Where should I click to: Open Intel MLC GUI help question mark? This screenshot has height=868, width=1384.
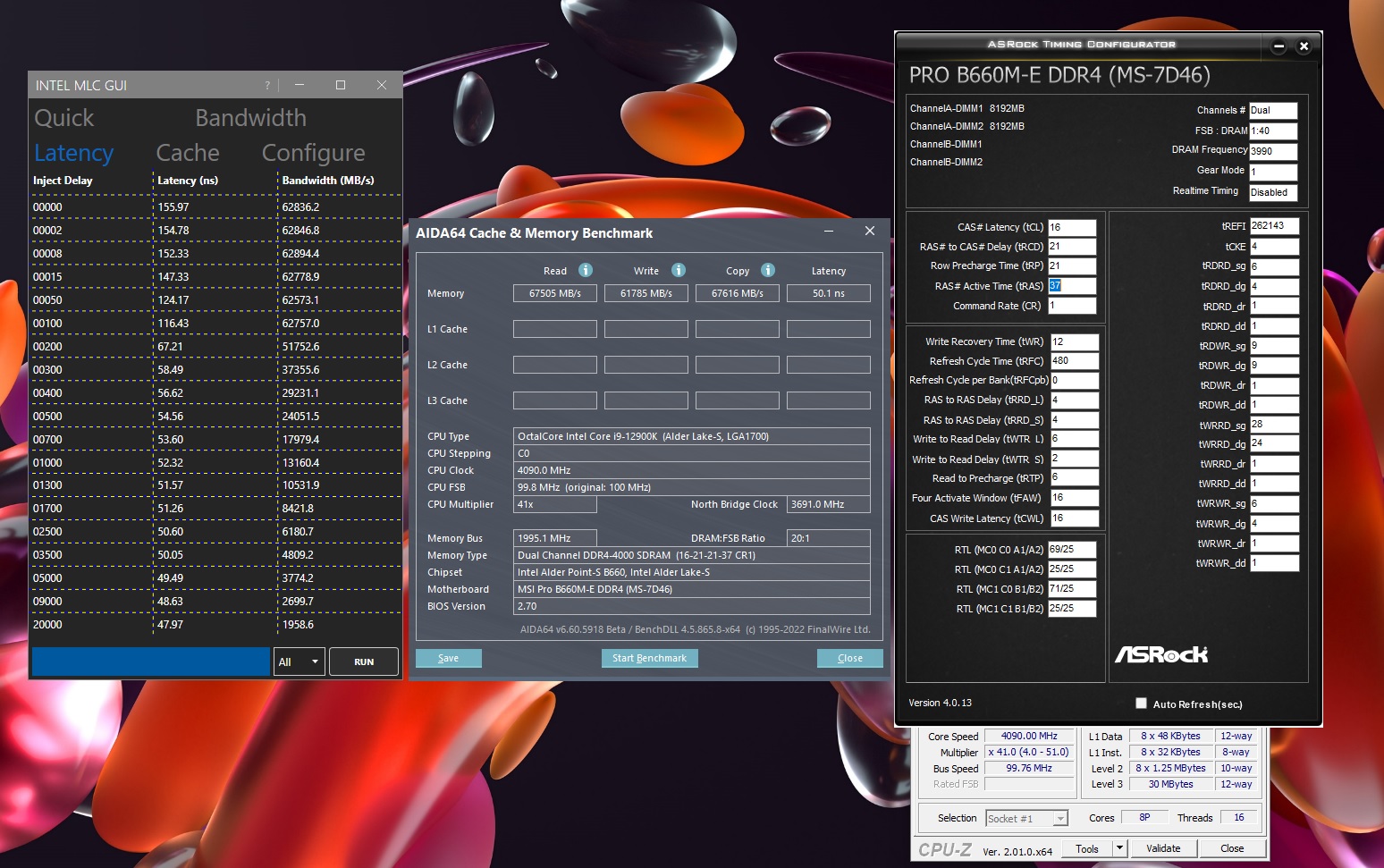[266, 86]
